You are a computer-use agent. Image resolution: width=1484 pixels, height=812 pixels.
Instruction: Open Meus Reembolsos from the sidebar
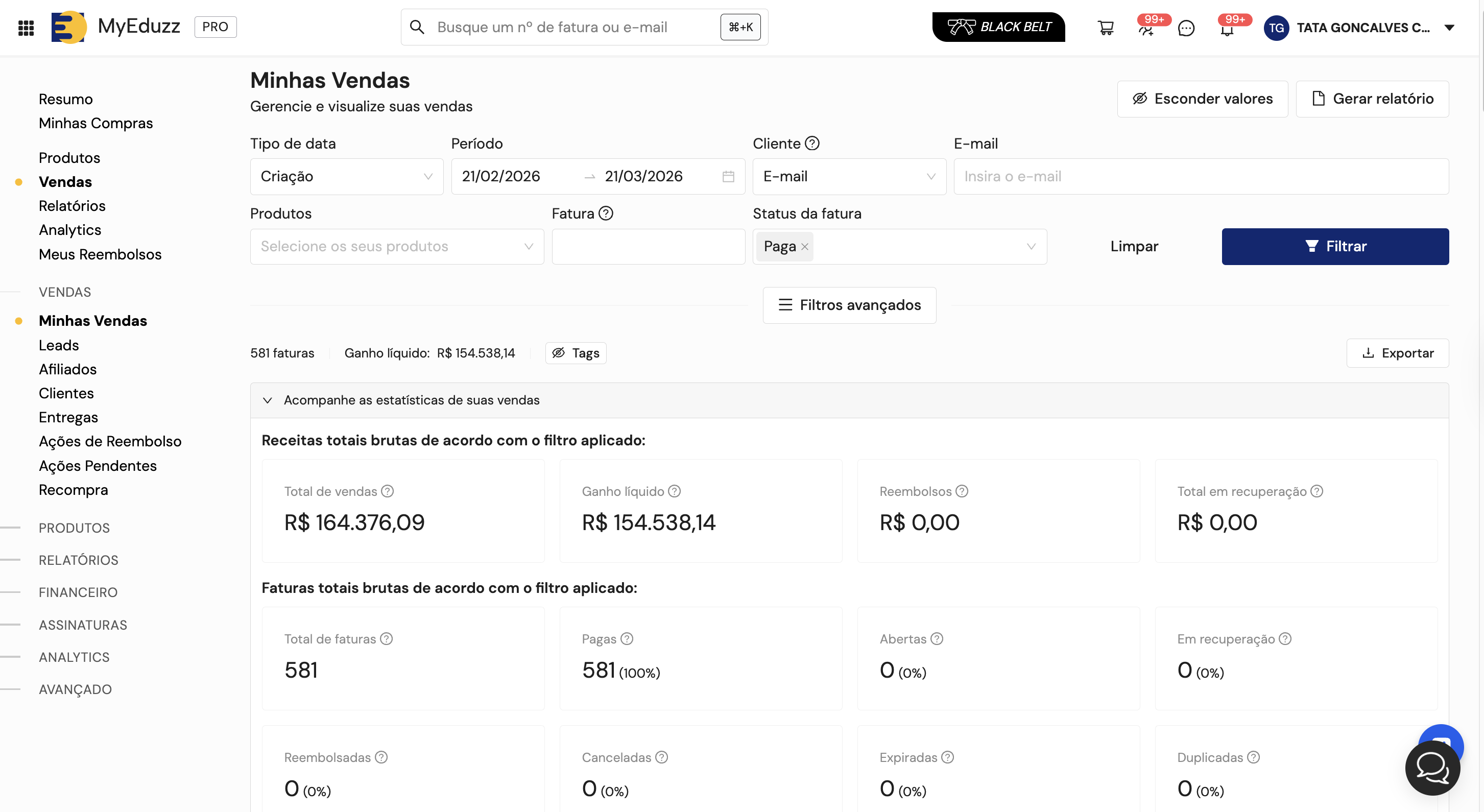(x=100, y=254)
